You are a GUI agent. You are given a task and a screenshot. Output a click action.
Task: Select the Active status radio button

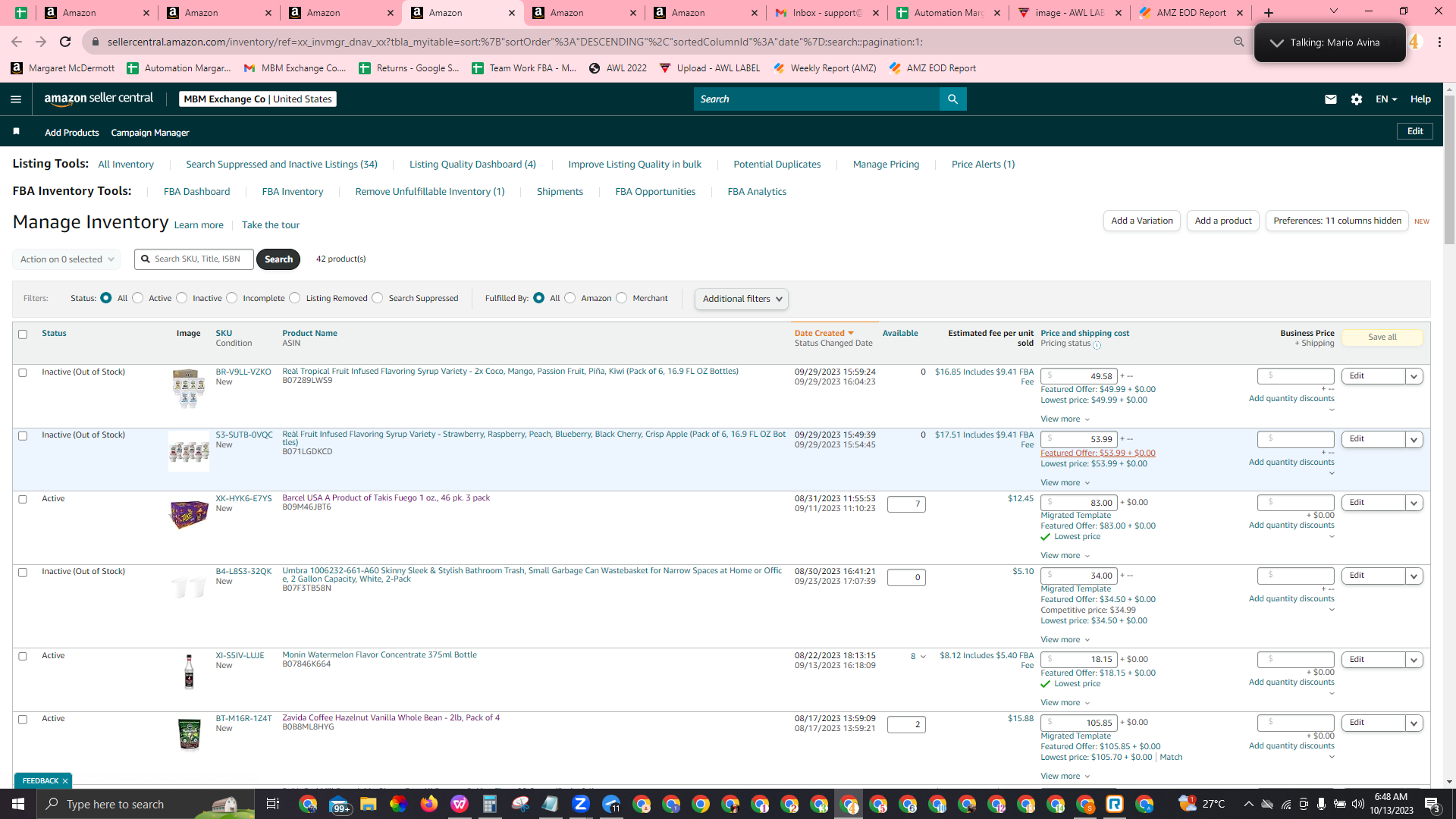pos(138,298)
